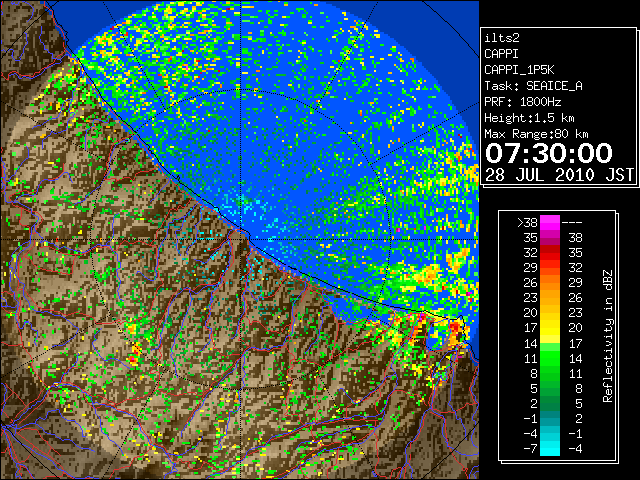The width and height of the screenshot is (640, 480).
Task: Click the date text 28 JUL 2010 JST
Action: tap(559, 175)
